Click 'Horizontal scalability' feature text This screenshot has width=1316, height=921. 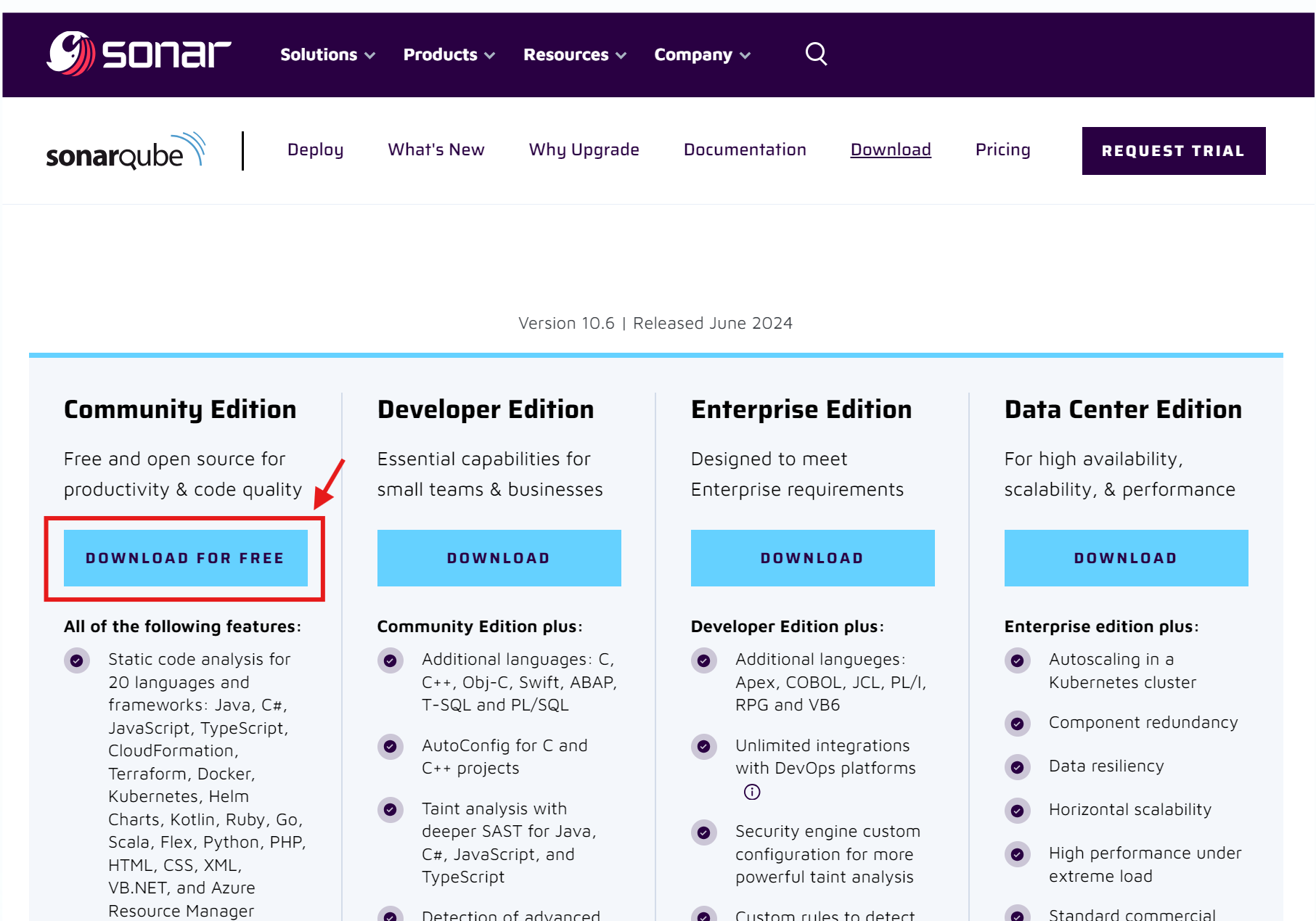click(x=1130, y=809)
